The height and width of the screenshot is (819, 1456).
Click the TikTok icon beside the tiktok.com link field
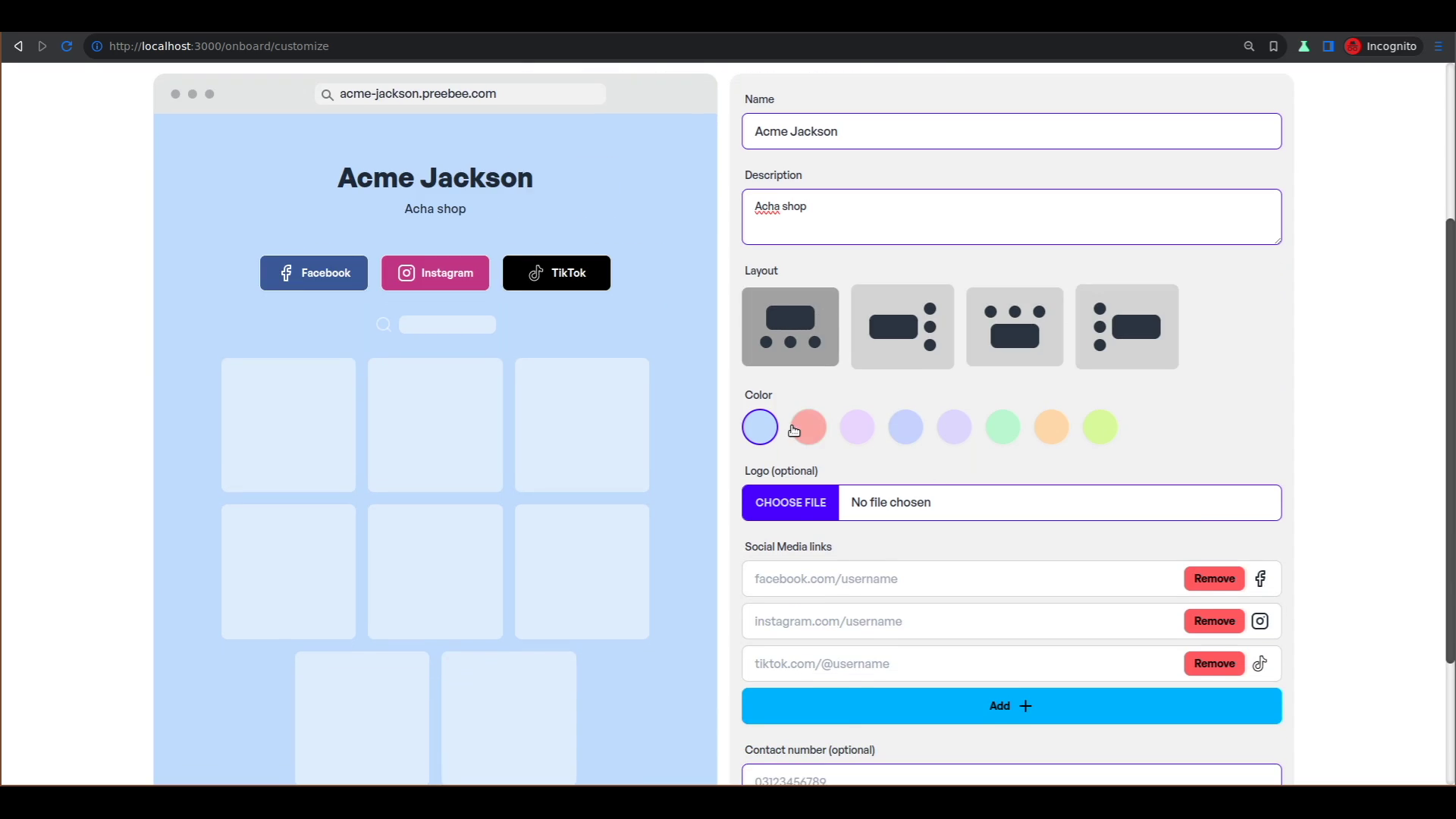[x=1260, y=664]
